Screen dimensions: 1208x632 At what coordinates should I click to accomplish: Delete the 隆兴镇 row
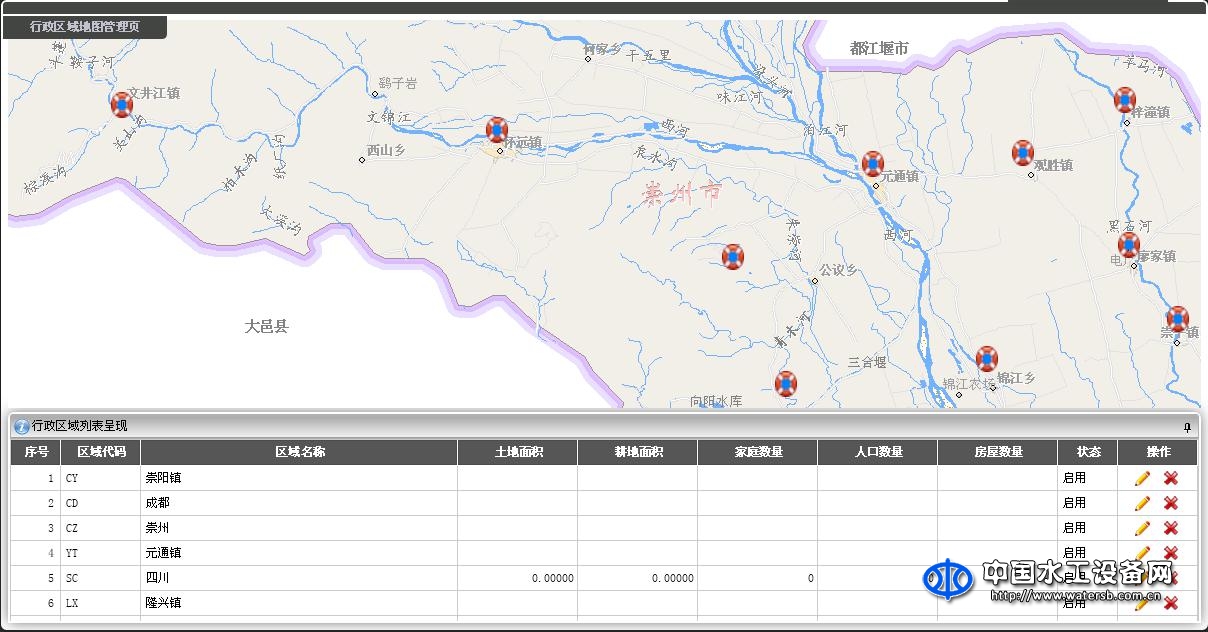tap(1171, 603)
